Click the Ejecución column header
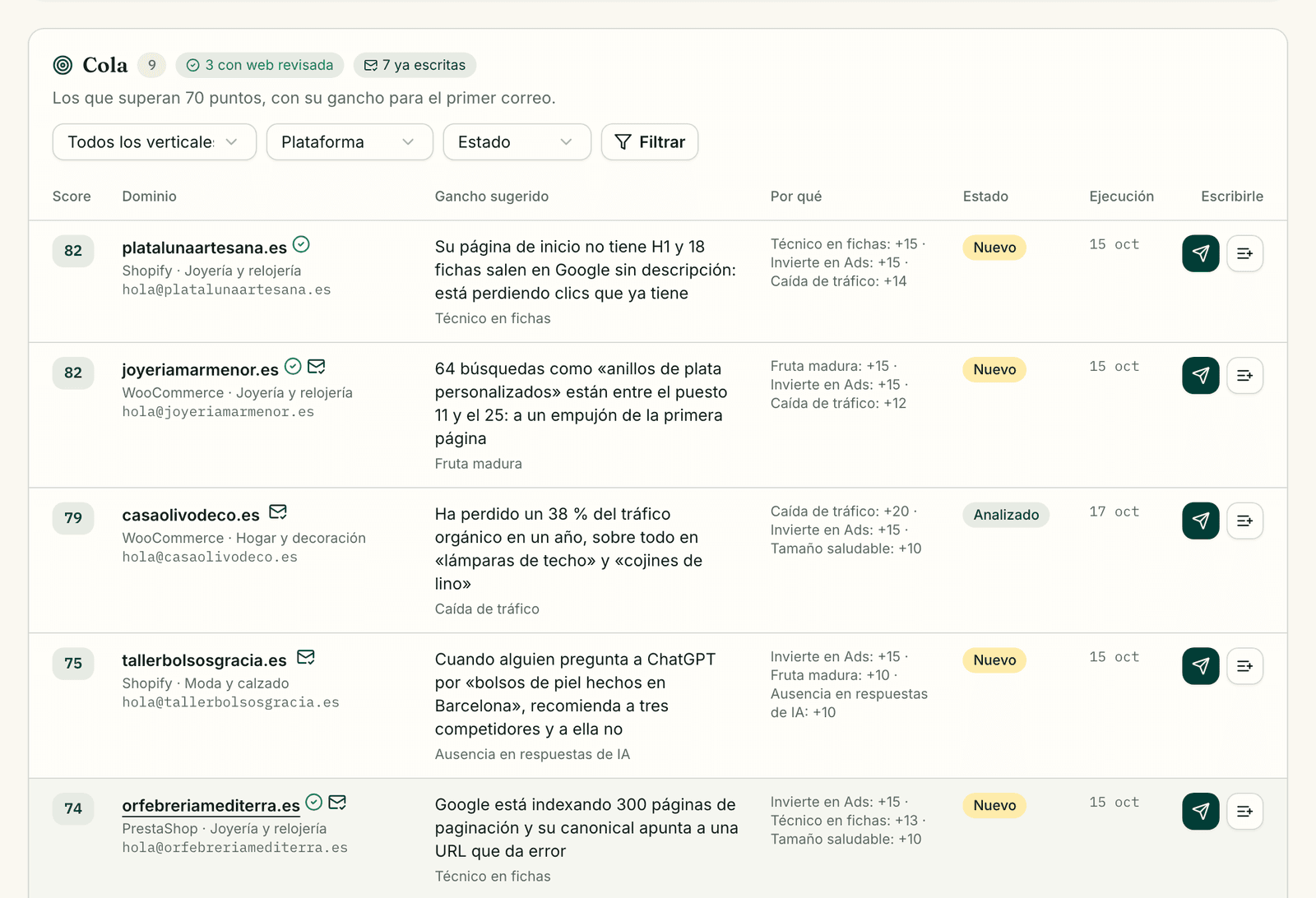This screenshot has height=898, width=1316. coord(1121,197)
